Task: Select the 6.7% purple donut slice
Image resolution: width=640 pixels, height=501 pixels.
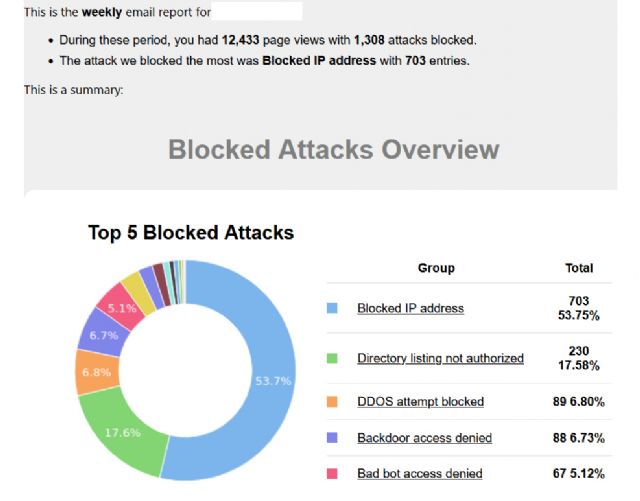Action: (101, 334)
